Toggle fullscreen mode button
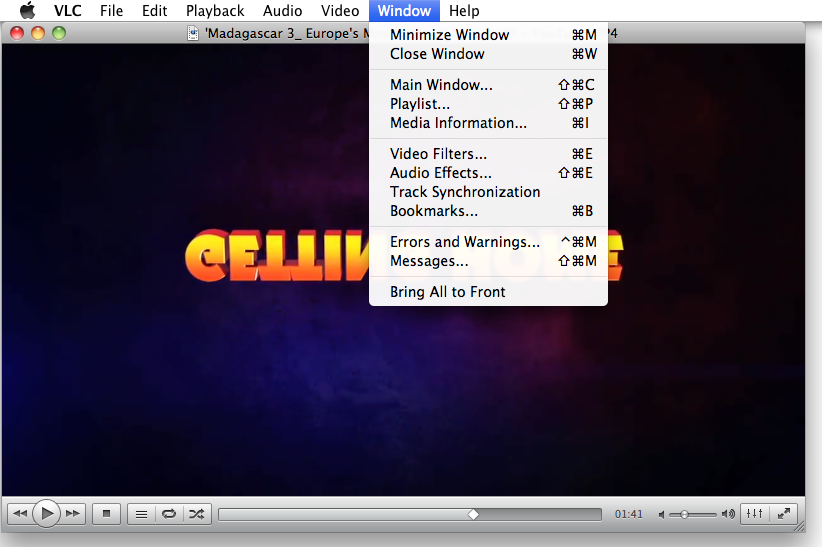Viewport: 822px width, 547px height. click(x=785, y=514)
